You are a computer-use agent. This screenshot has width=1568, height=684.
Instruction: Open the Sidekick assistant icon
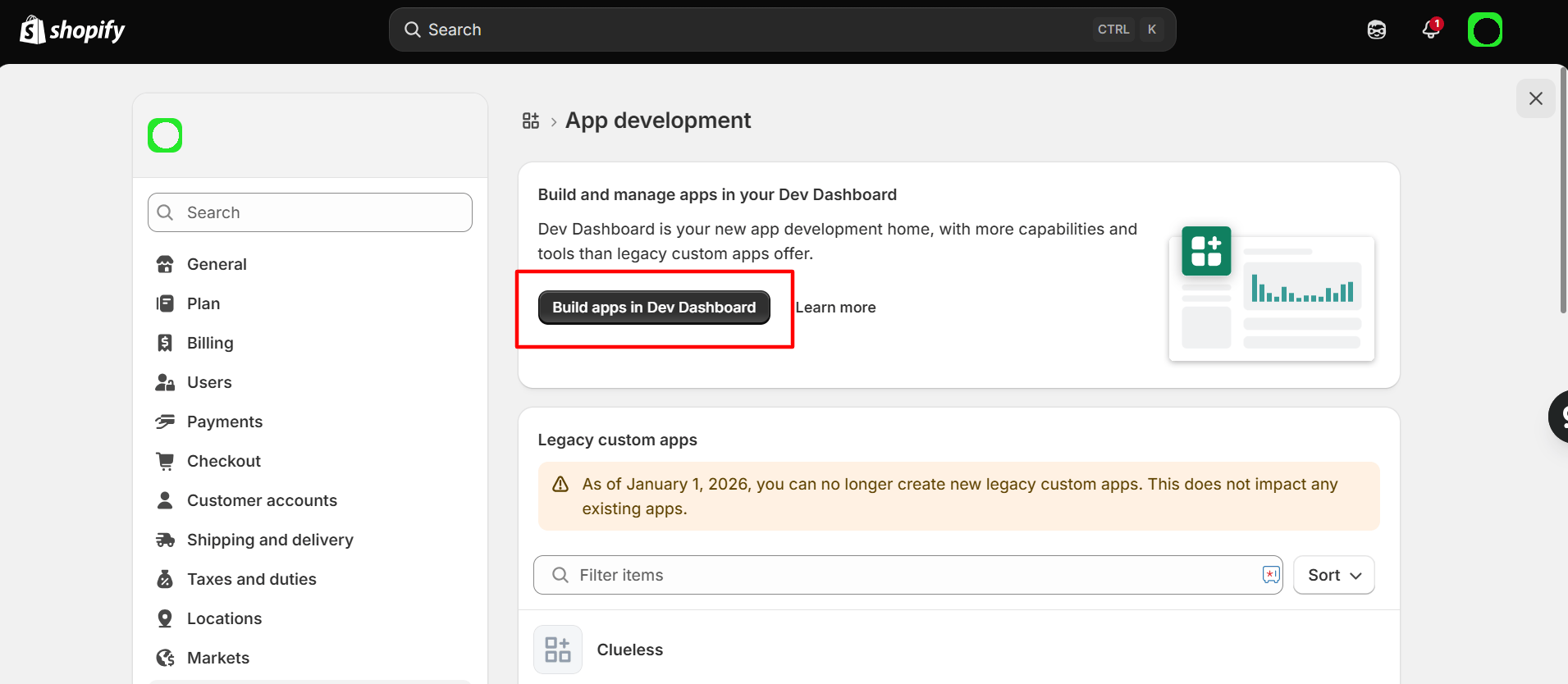click(x=1377, y=30)
